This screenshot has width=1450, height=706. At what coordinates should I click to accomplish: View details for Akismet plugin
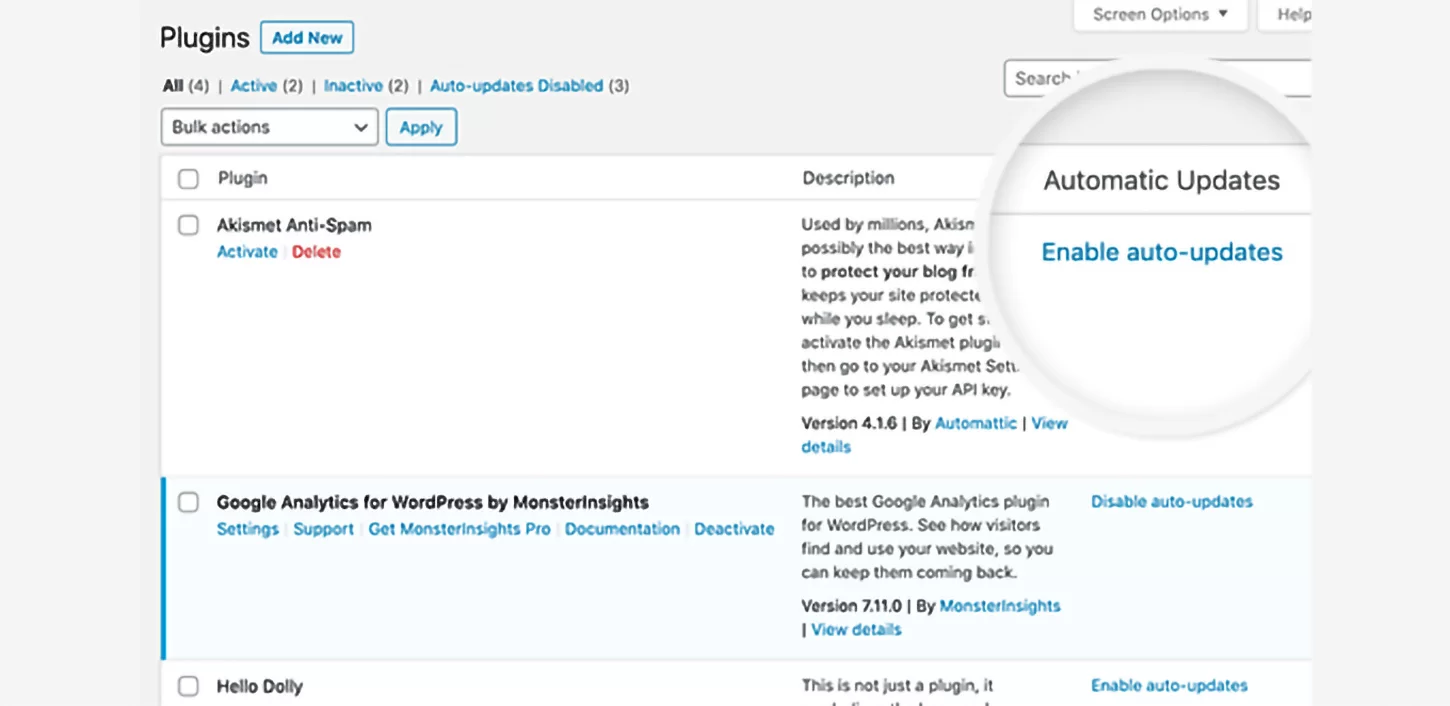pyautogui.click(x=1049, y=423)
